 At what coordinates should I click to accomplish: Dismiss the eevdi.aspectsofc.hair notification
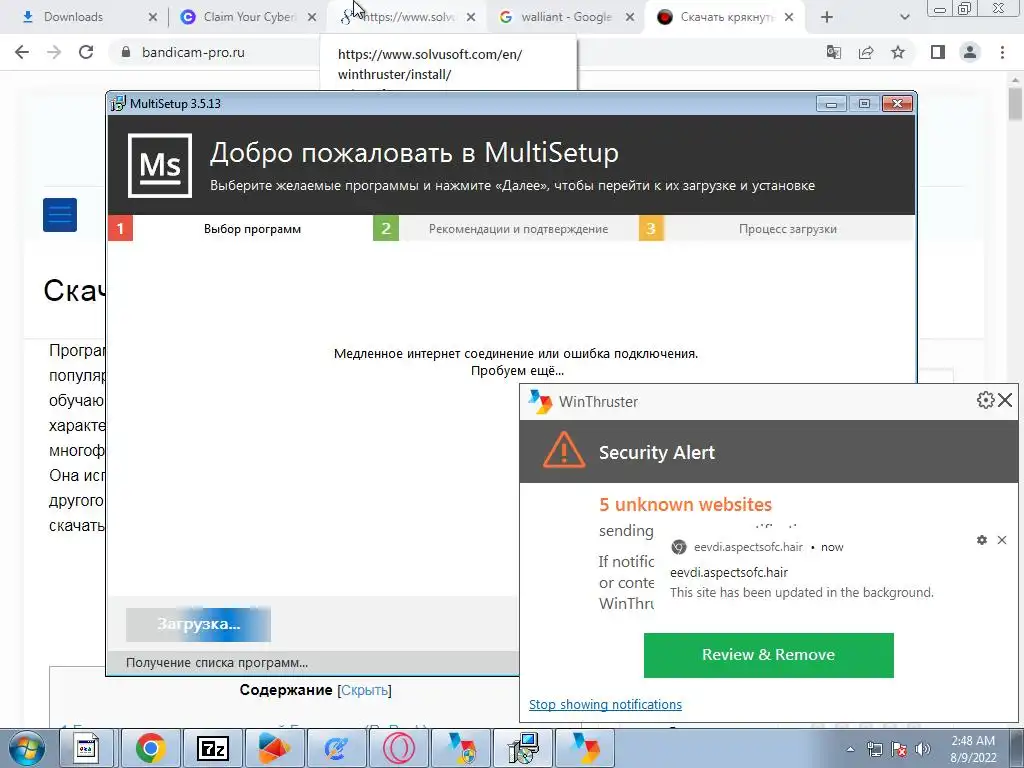1002,540
